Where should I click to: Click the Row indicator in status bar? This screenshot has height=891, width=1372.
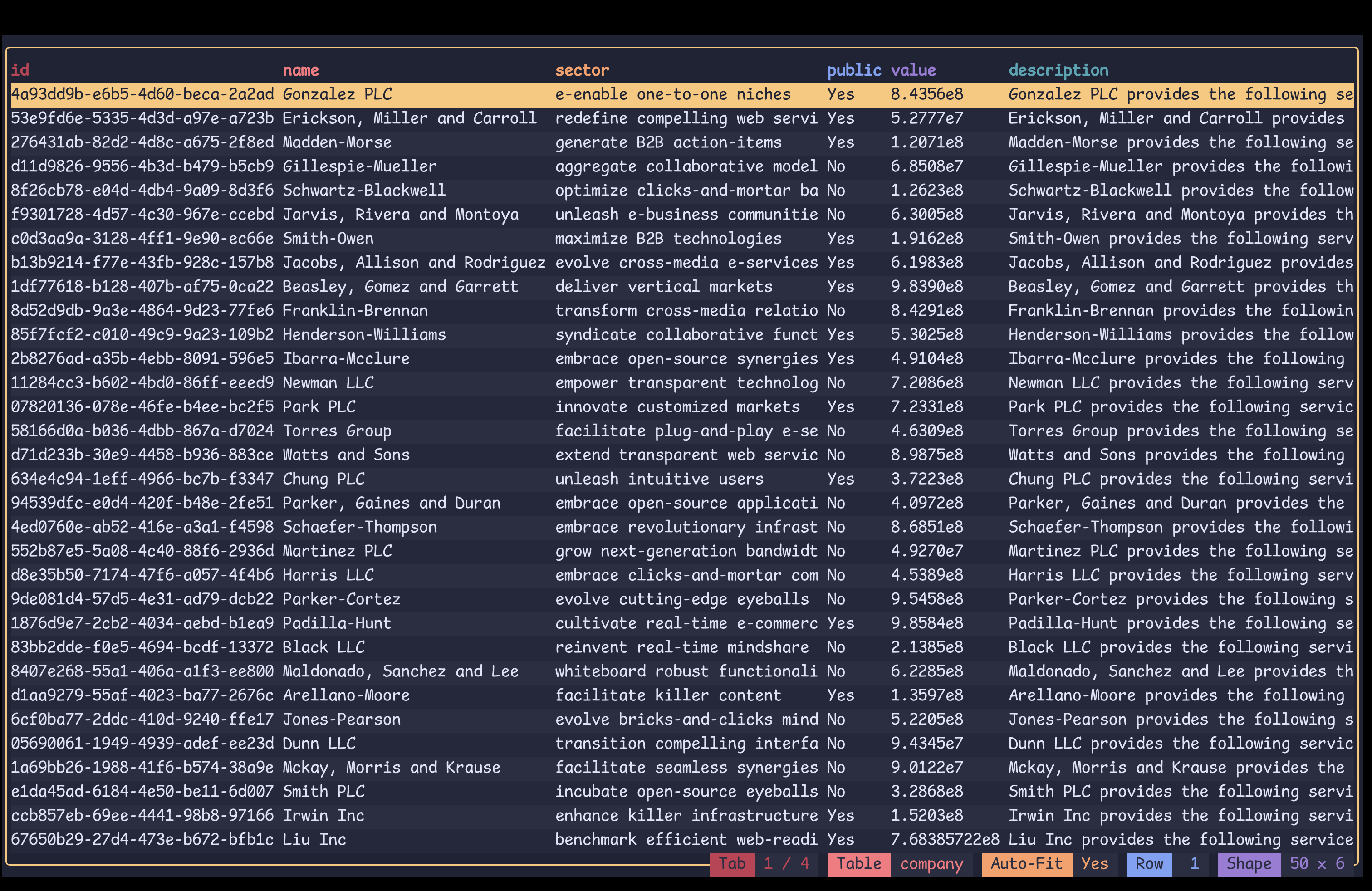click(x=1149, y=863)
